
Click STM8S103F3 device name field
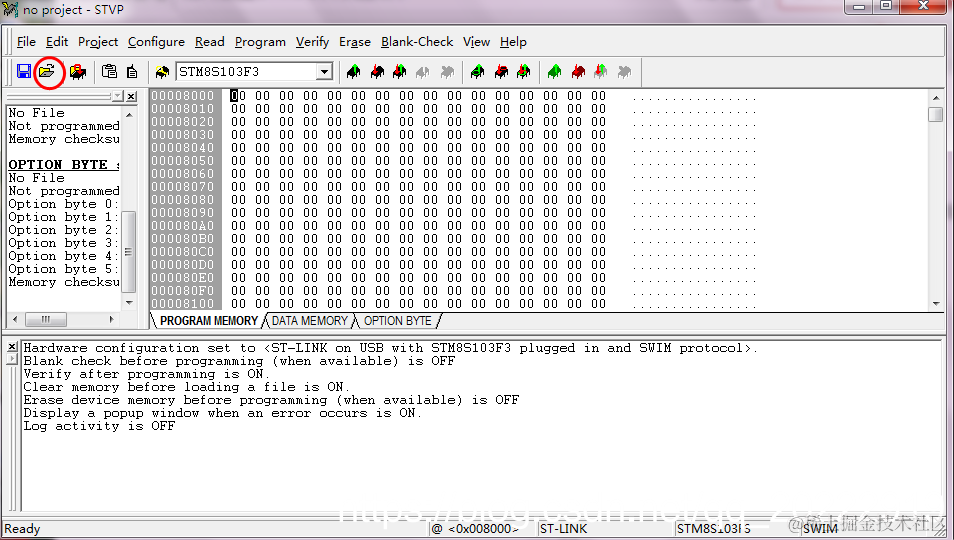pyautogui.click(x=246, y=72)
